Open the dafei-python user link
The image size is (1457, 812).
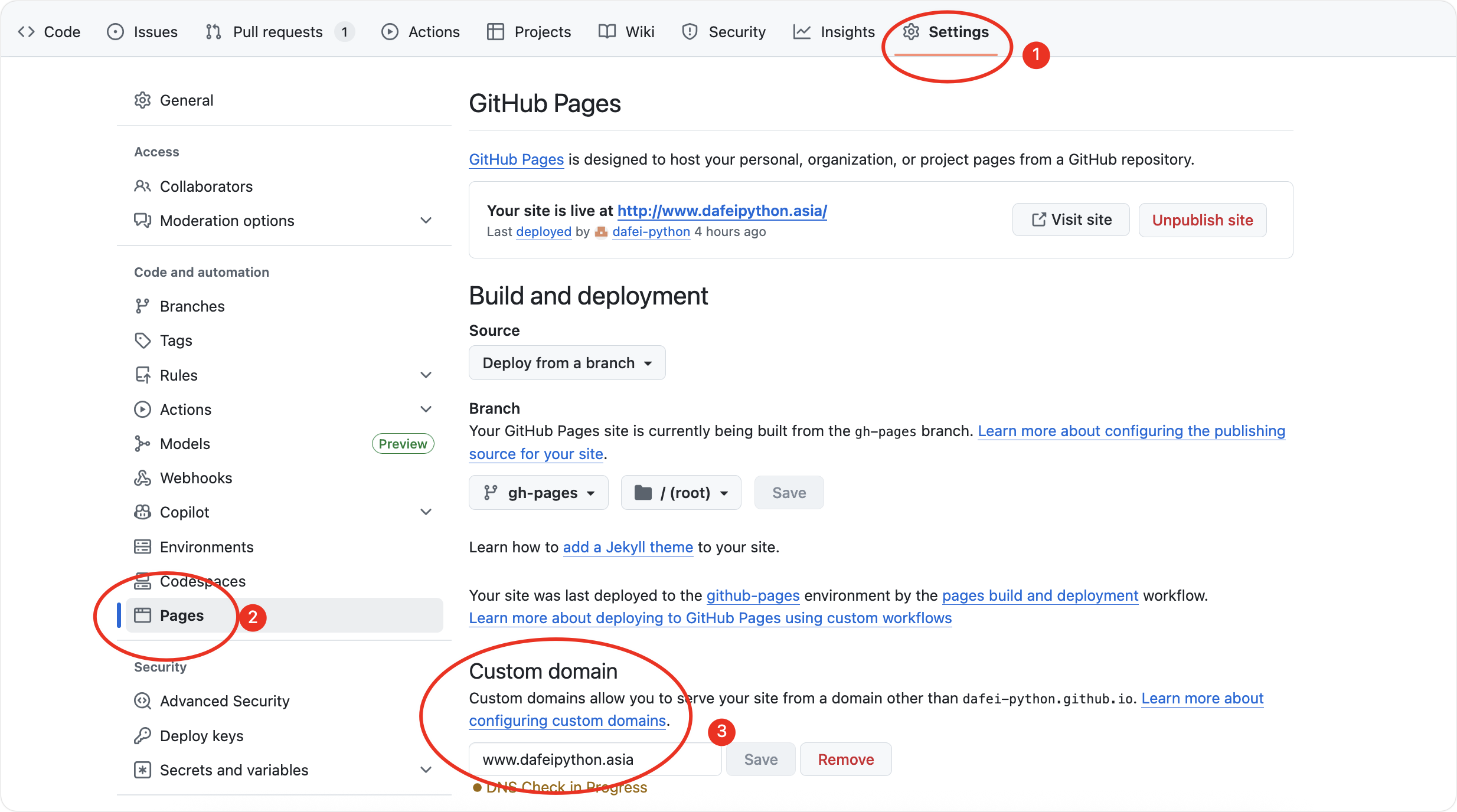(651, 232)
